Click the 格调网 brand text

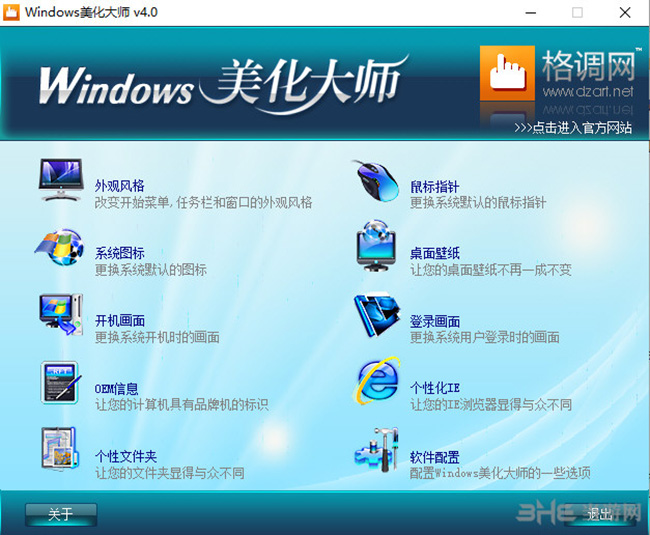(x=589, y=65)
